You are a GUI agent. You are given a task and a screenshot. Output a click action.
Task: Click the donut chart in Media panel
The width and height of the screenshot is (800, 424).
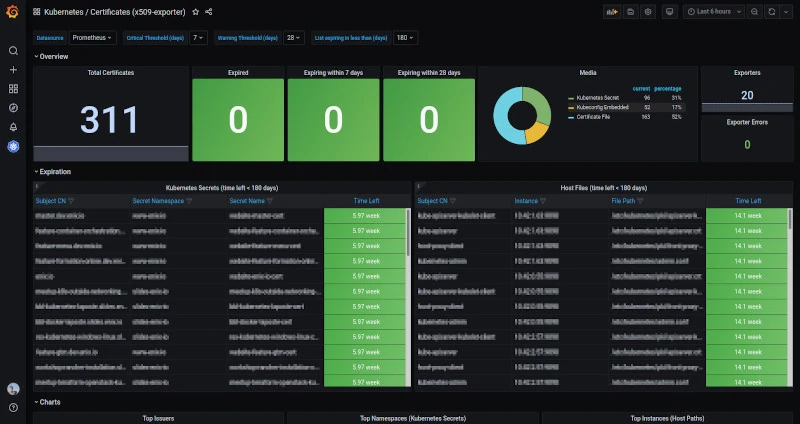pyautogui.click(x=522, y=115)
